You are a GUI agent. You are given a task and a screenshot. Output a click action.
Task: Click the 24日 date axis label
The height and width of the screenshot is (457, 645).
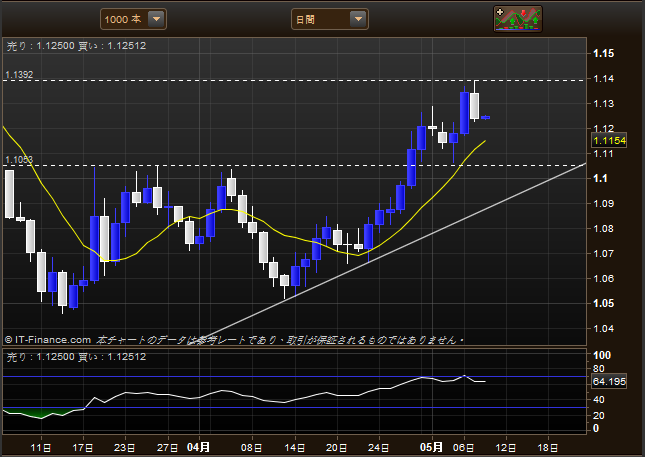point(378,448)
